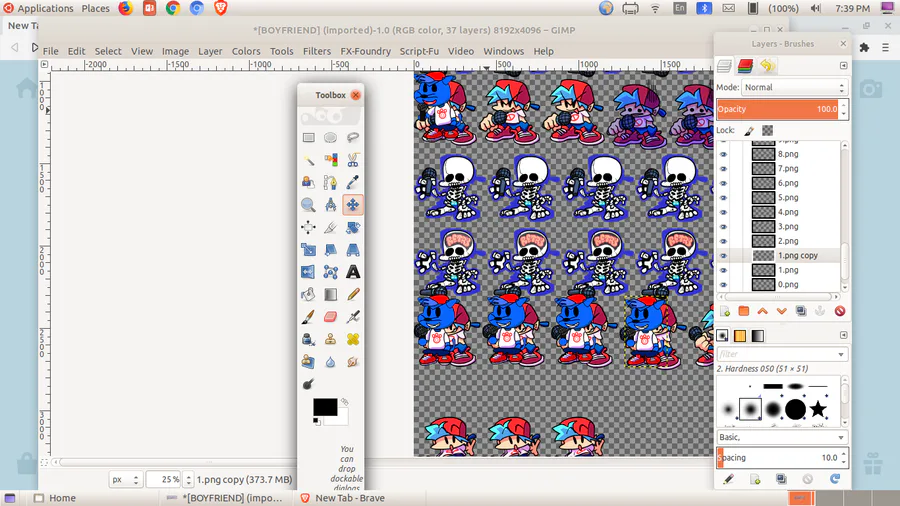Open the Script-Fu menu
The height and width of the screenshot is (506, 900).
click(419, 51)
